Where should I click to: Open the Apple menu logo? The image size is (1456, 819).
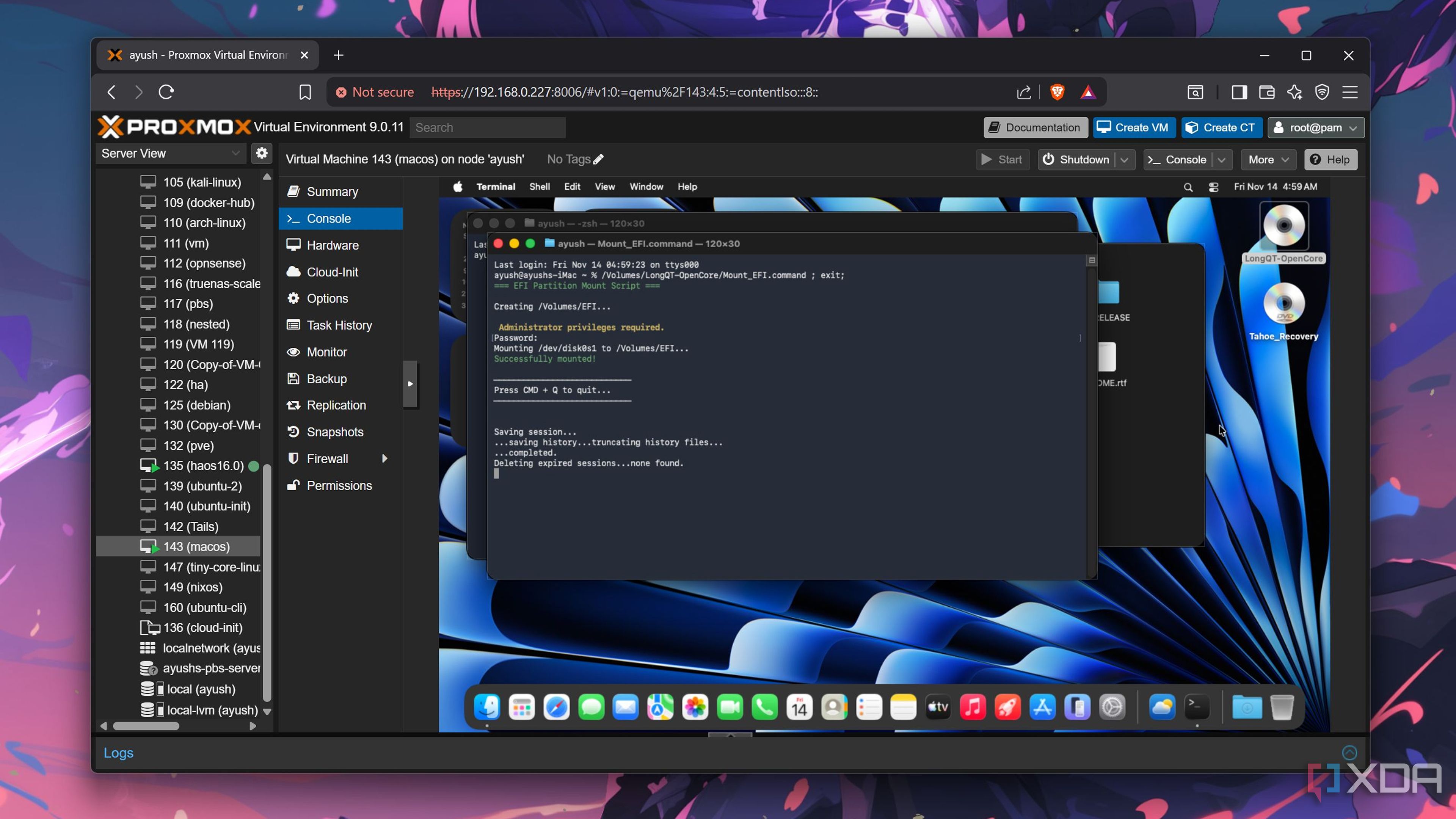(x=458, y=187)
